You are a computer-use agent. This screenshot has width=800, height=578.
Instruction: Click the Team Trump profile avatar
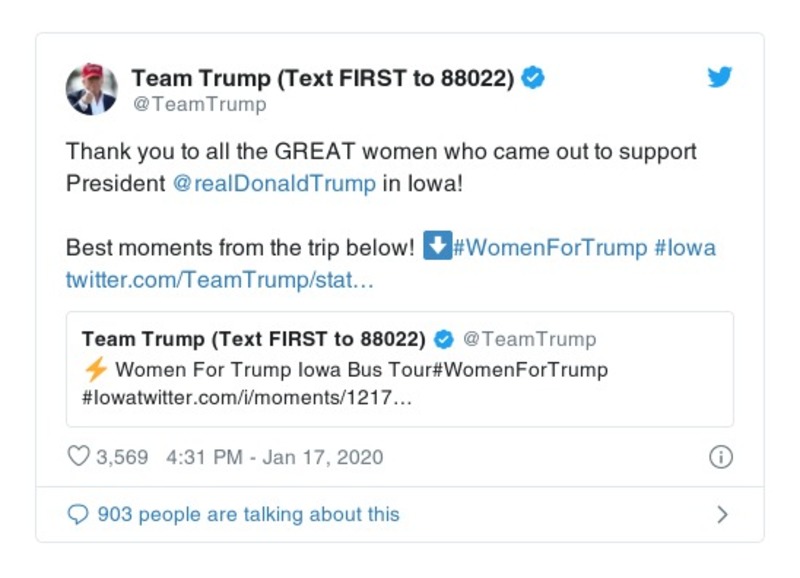click(x=92, y=85)
